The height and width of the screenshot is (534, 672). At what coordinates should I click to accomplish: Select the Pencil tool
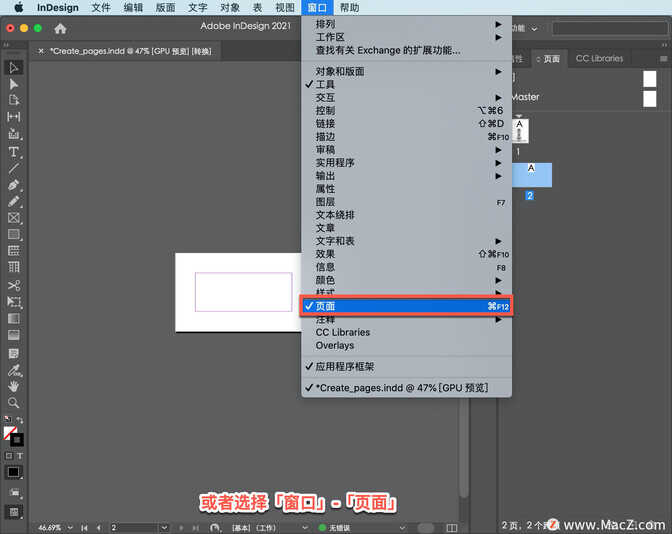coord(14,201)
